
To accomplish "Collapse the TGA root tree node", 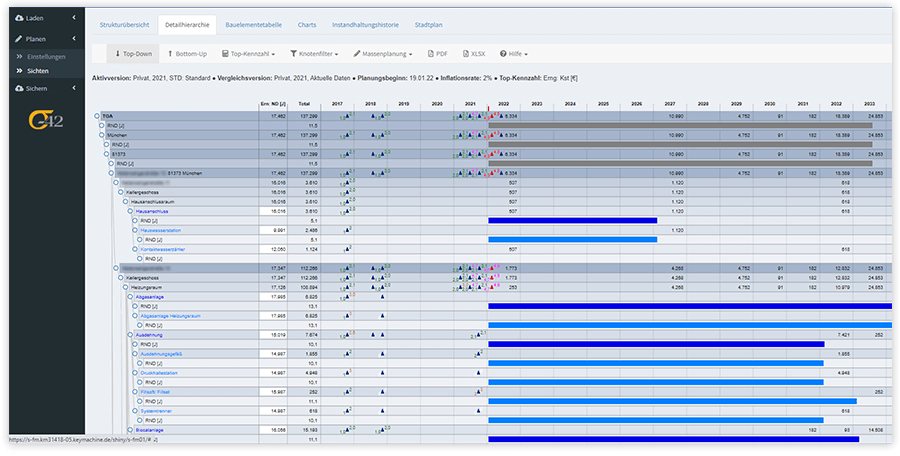I will tap(96, 116).
